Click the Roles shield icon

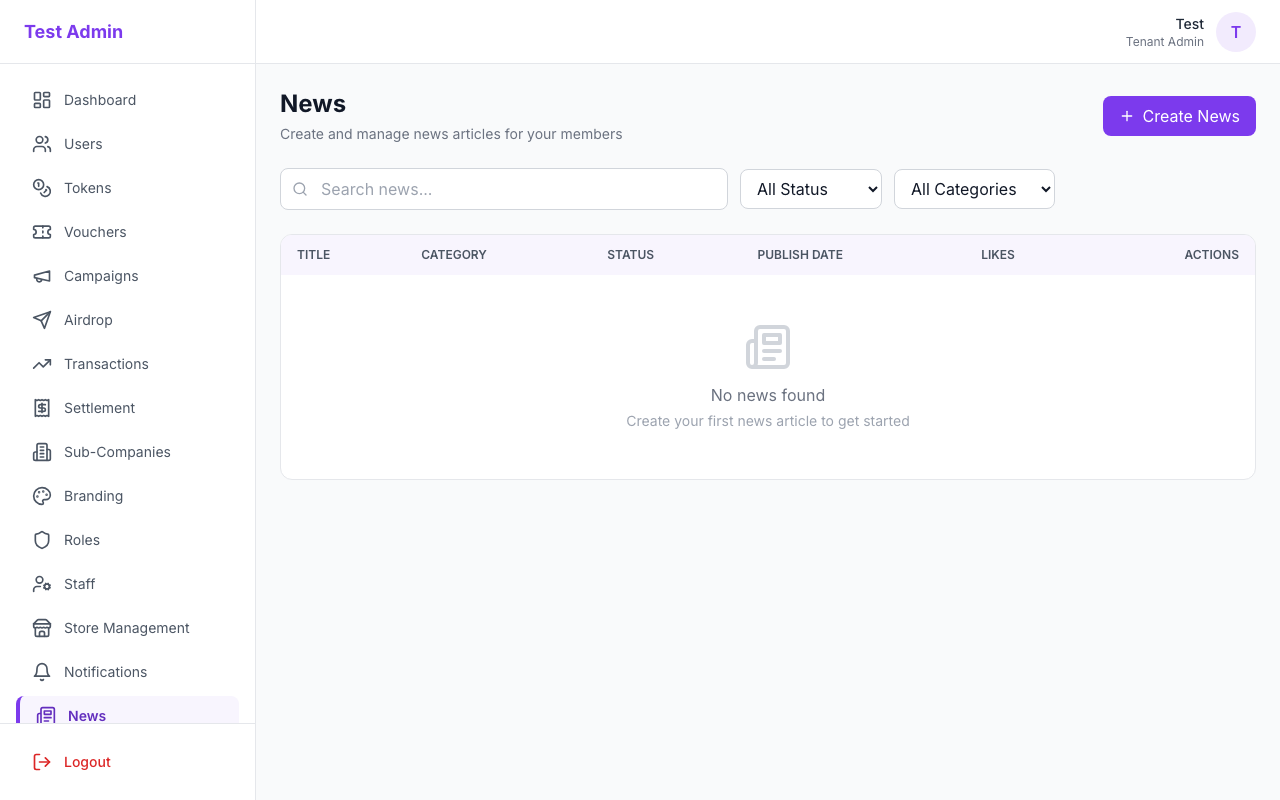tap(42, 540)
